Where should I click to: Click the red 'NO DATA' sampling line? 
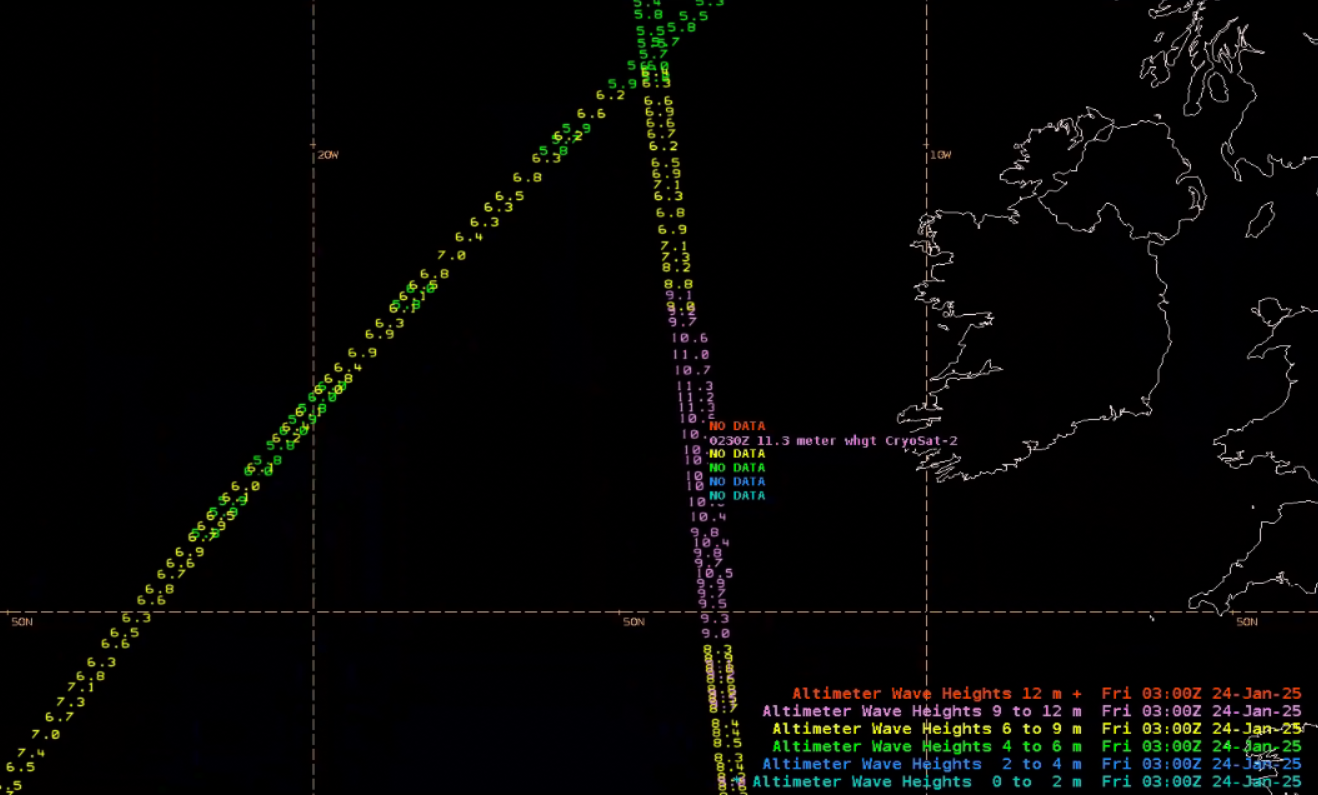pos(737,426)
